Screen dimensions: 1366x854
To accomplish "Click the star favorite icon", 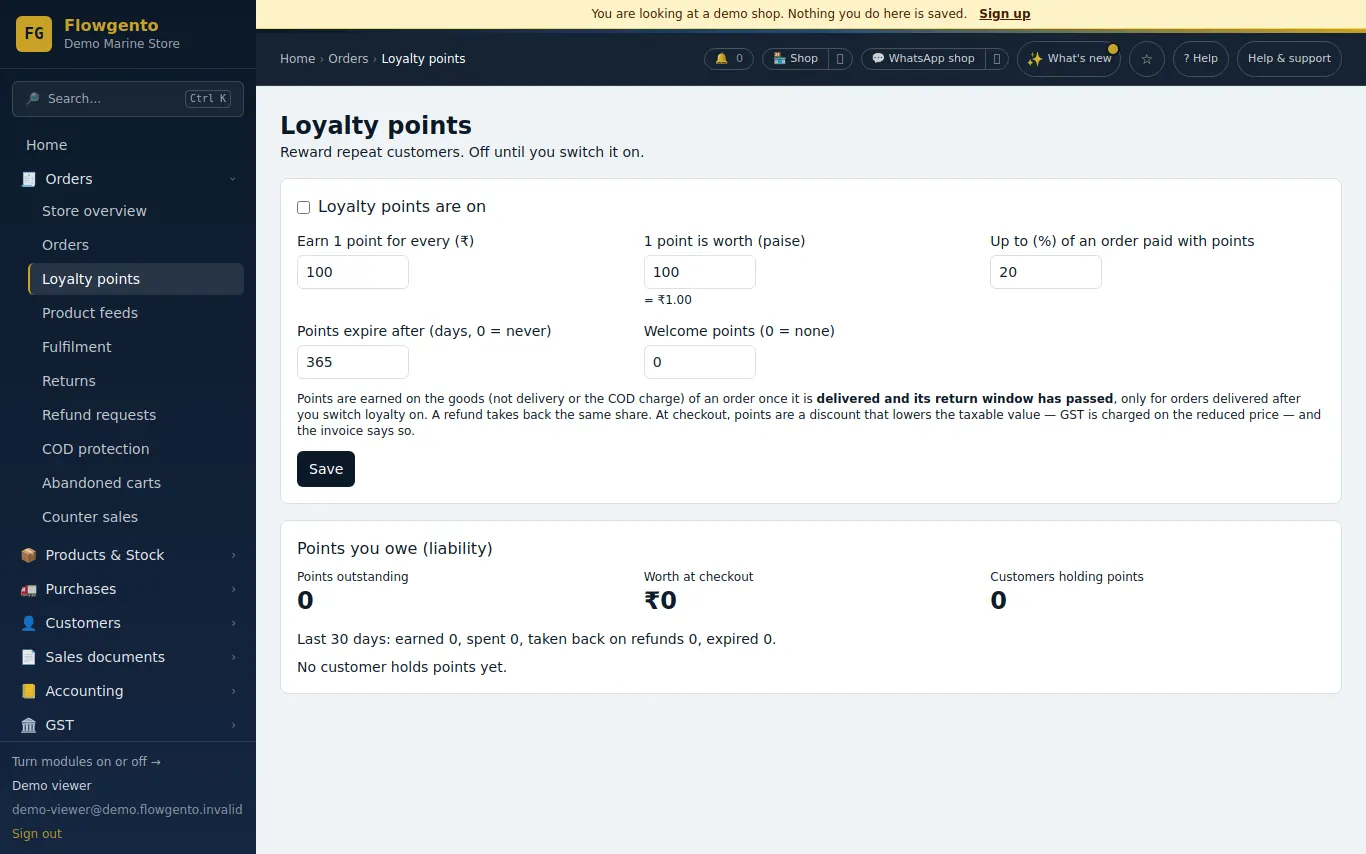I will 1146,59.
